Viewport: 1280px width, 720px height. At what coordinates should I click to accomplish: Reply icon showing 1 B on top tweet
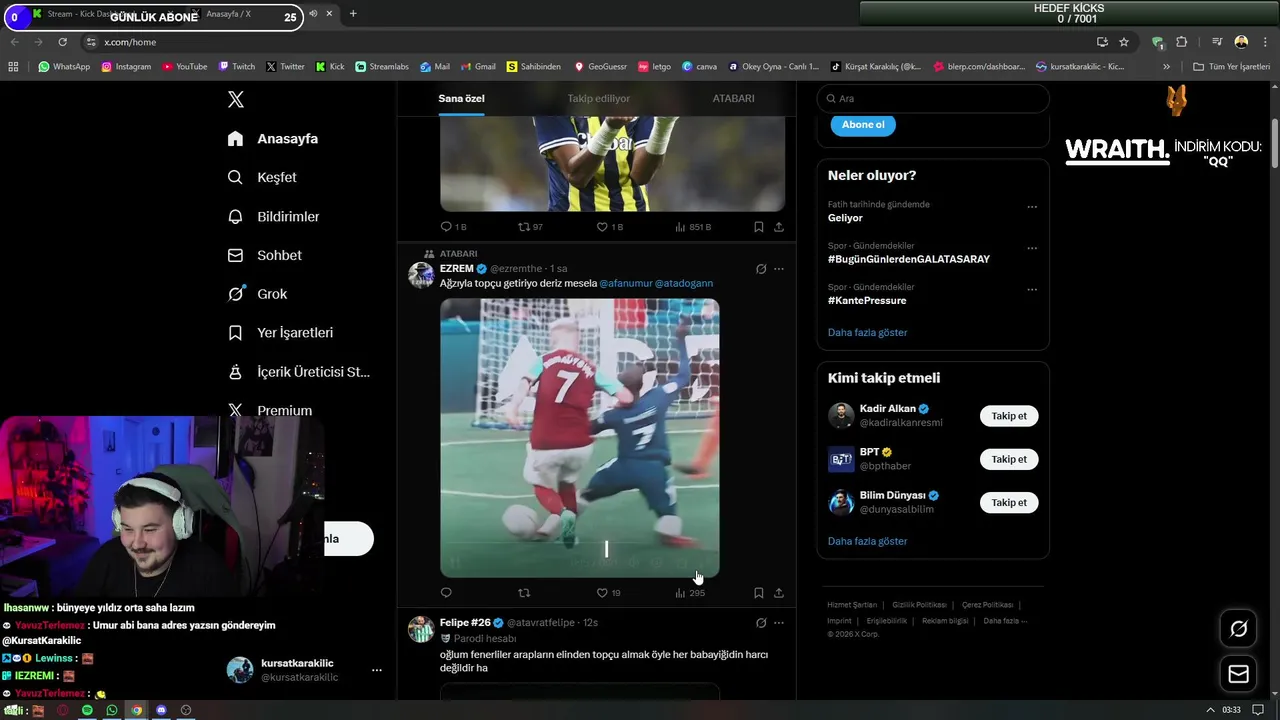point(453,227)
